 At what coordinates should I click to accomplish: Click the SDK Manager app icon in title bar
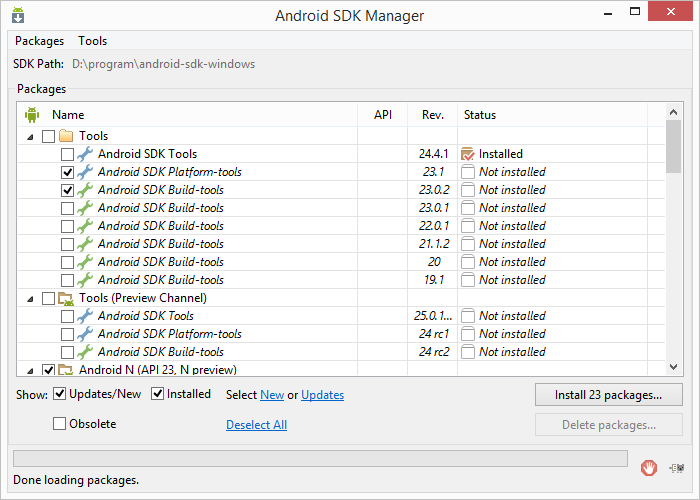[18, 15]
